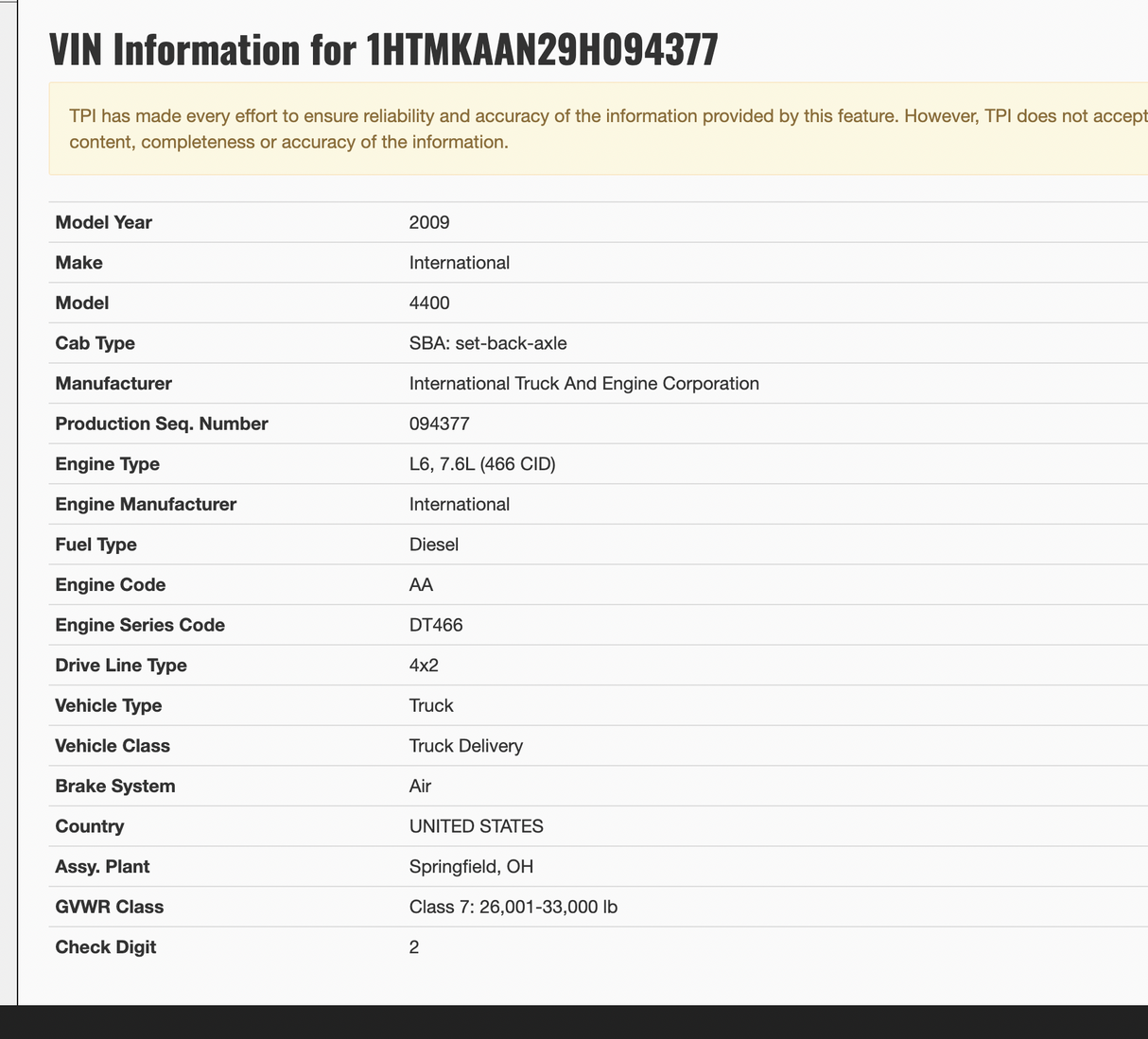Click the VIN Information page heading
Viewport: 1148px width, 1039px height.
383,50
